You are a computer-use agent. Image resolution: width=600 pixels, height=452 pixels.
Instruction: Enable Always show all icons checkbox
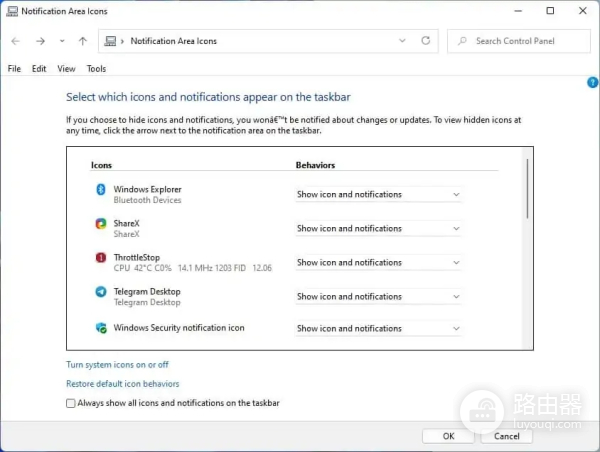point(71,403)
